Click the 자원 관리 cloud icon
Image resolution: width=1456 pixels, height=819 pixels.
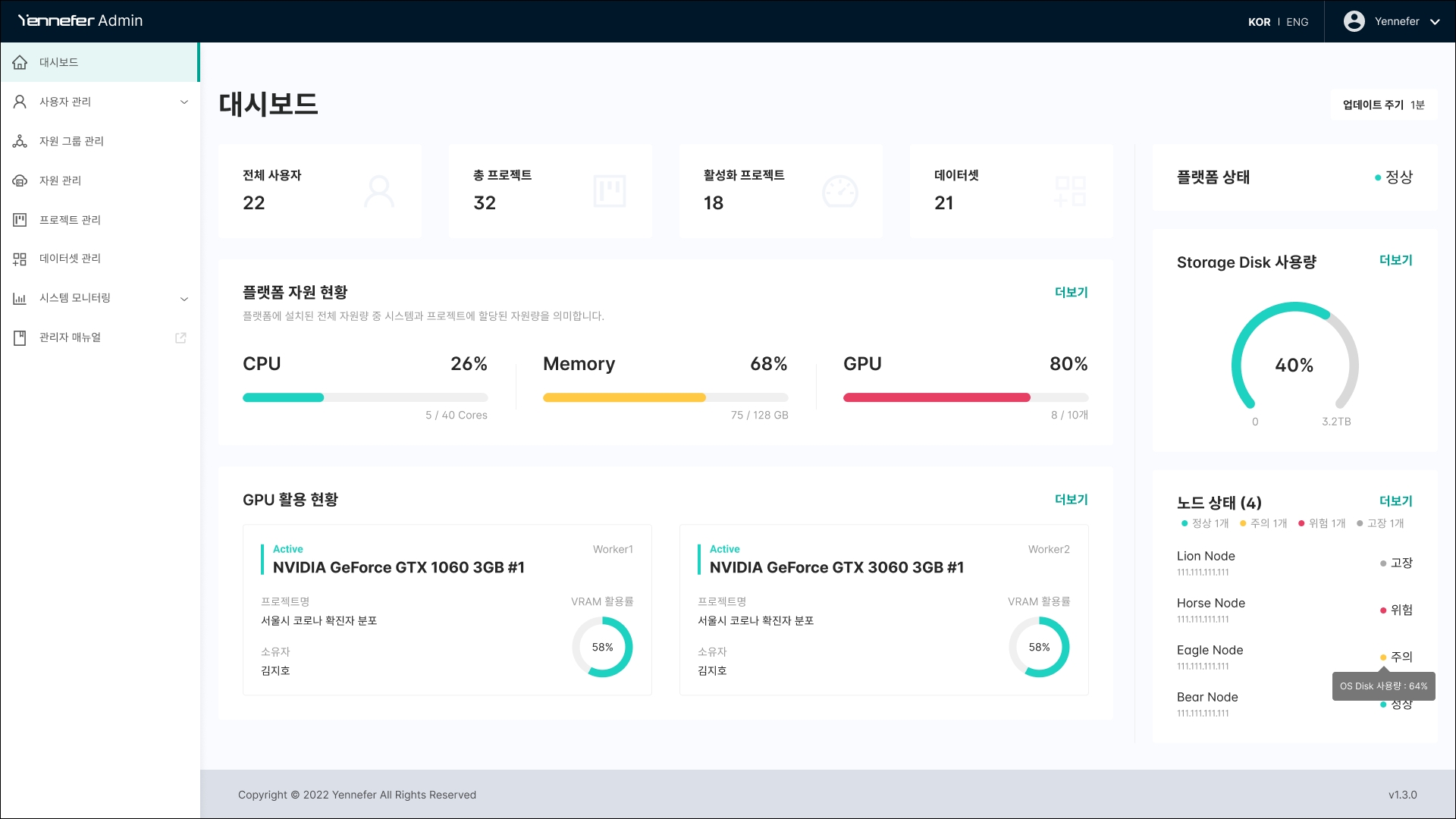tap(20, 180)
